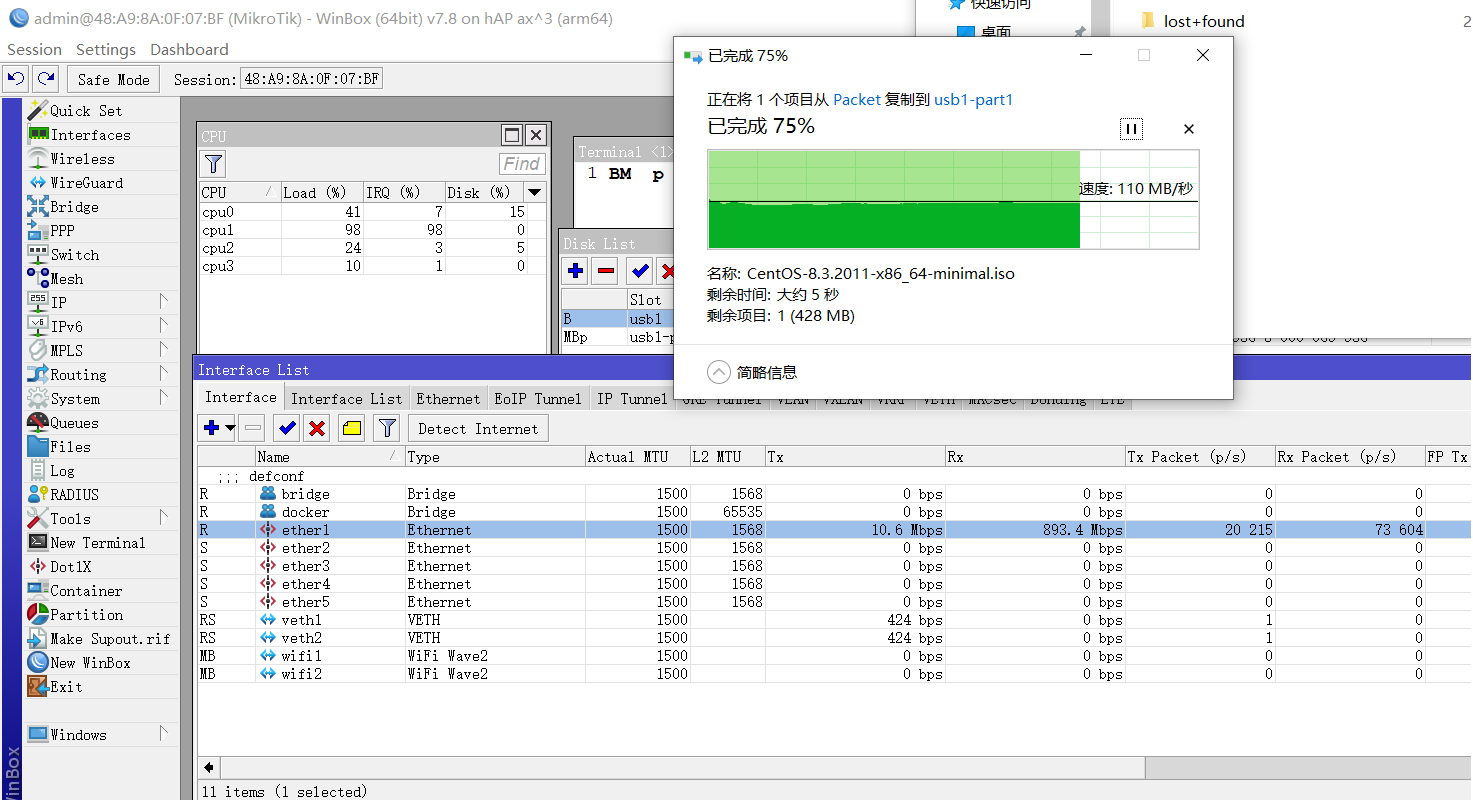Click the Detect Internet button

478,429
